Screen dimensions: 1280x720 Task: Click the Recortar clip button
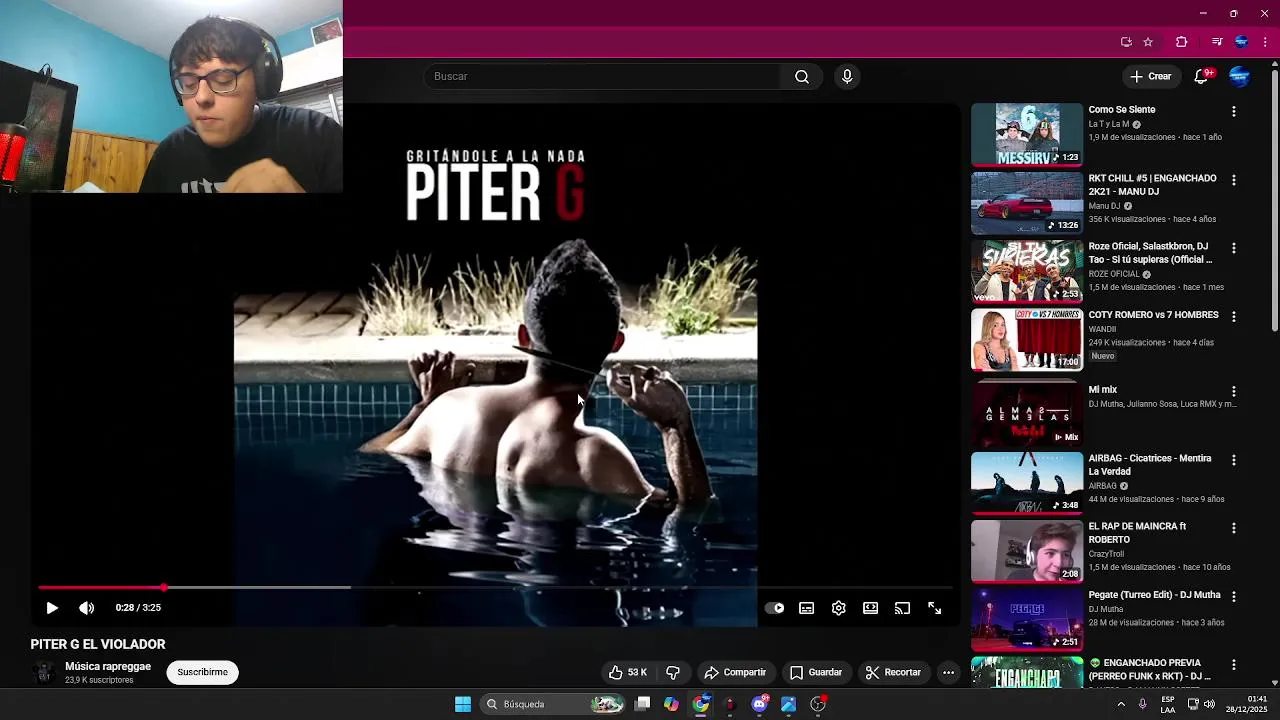point(893,673)
